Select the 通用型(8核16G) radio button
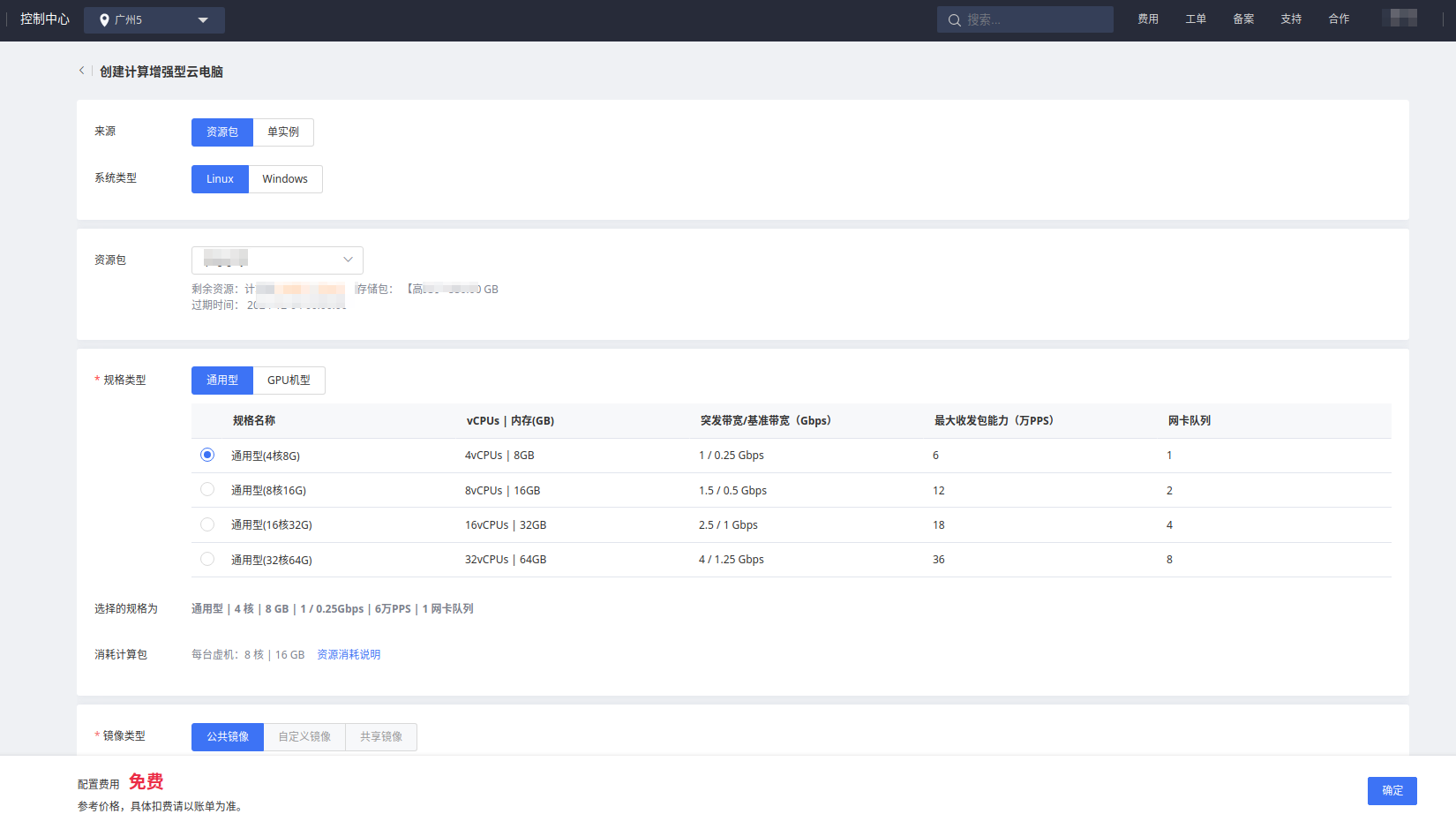Image resolution: width=1456 pixels, height=814 pixels. pyautogui.click(x=207, y=489)
